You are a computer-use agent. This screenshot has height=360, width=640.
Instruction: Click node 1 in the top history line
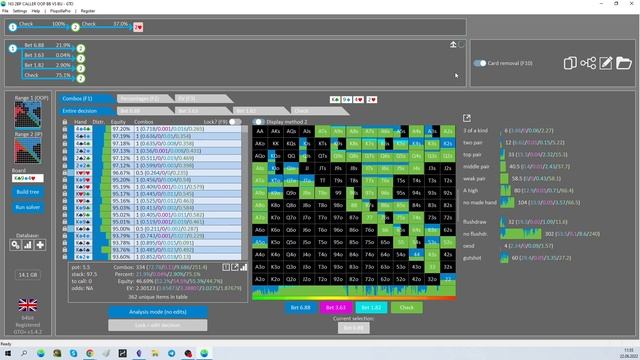[x=13, y=27]
